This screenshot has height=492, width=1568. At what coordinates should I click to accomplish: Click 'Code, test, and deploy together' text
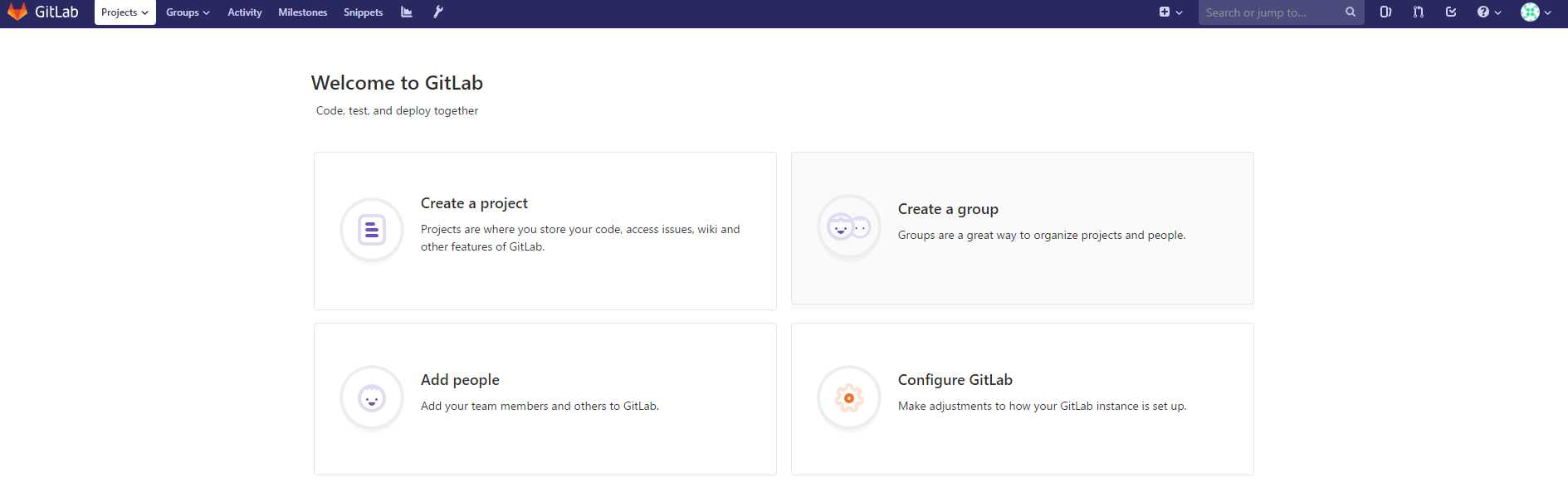tap(397, 110)
